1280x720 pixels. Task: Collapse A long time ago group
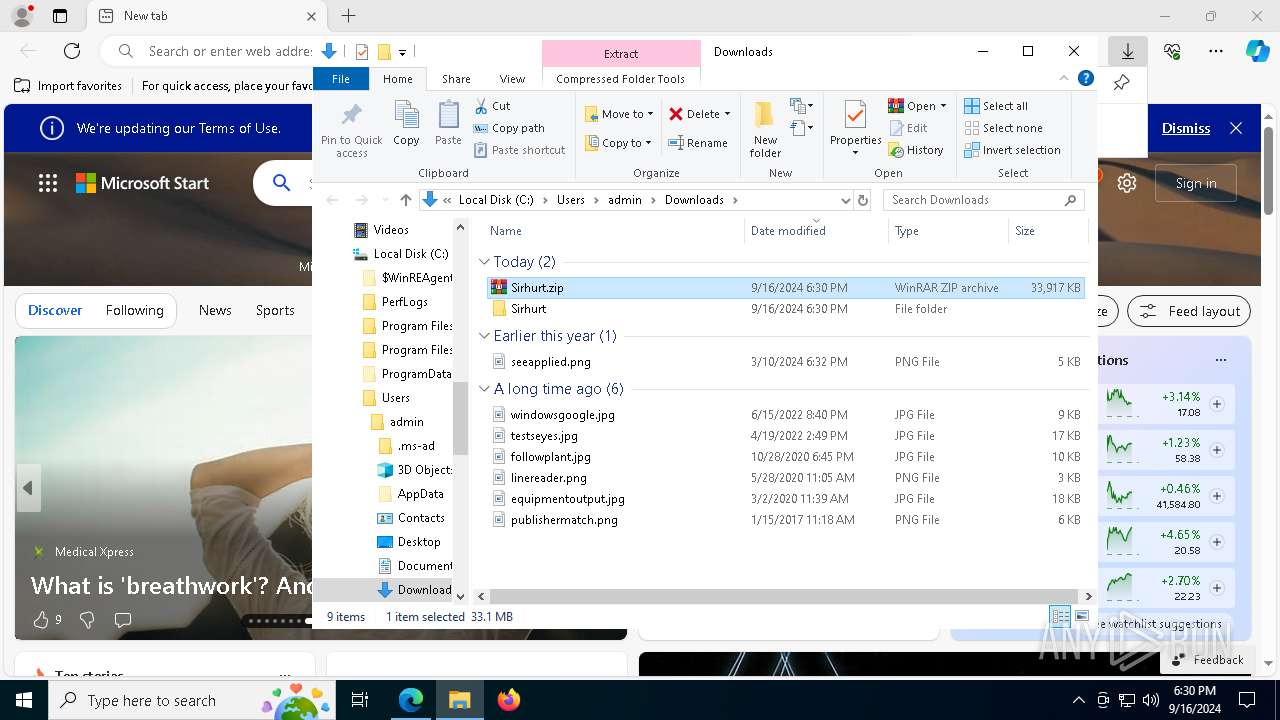tap(485, 389)
